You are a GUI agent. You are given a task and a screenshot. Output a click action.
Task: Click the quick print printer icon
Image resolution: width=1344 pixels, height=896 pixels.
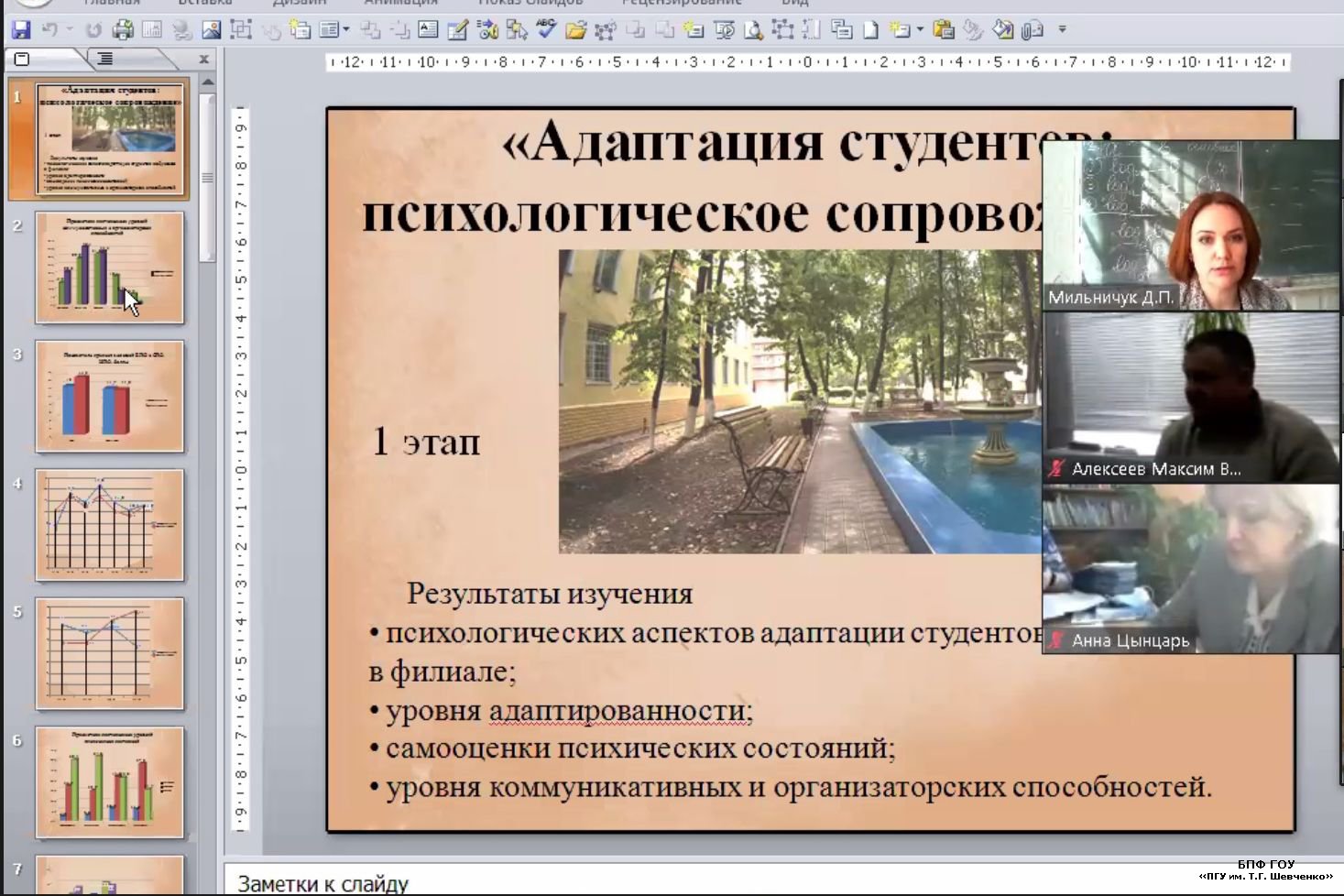123,30
